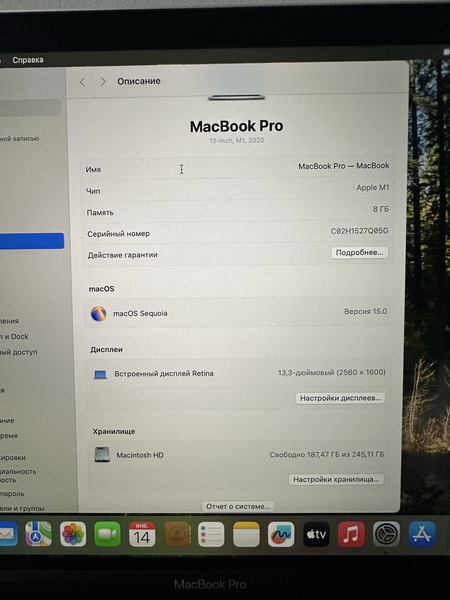Open Настройки дисплеев button

click(x=340, y=398)
